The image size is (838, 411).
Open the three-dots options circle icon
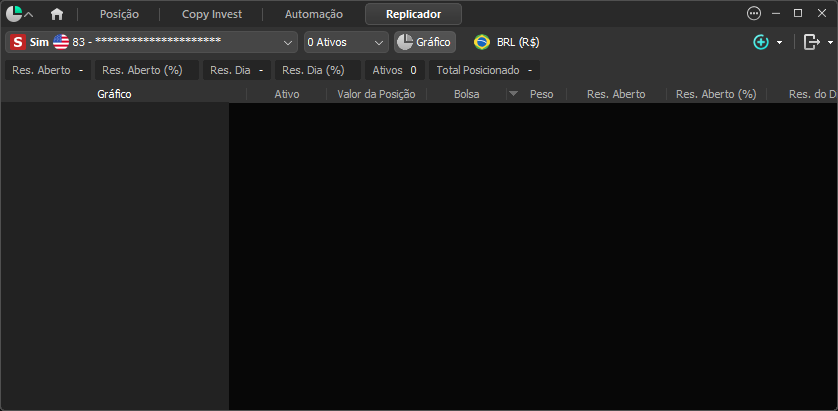(754, 14)
